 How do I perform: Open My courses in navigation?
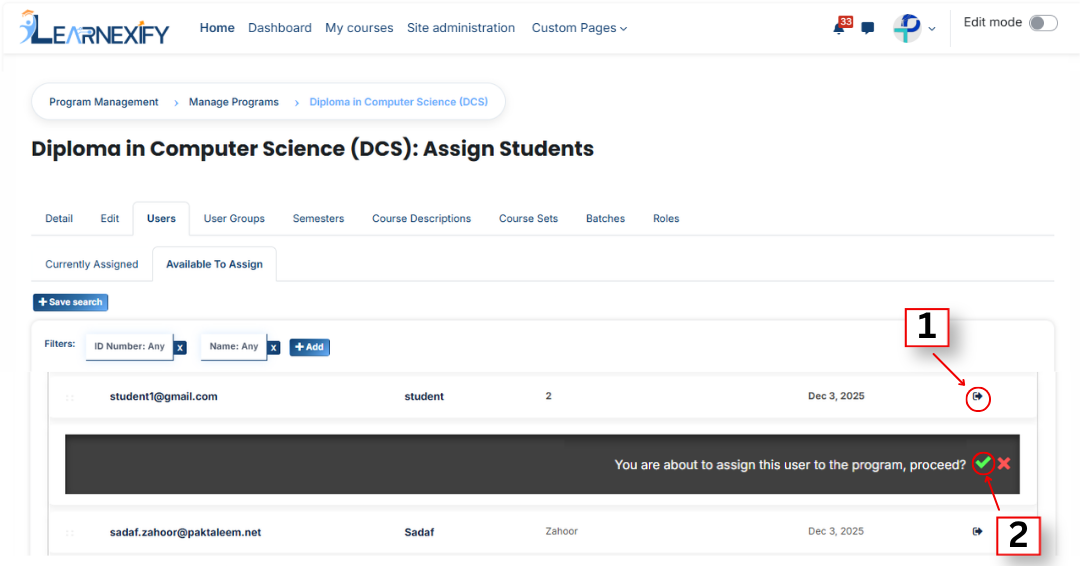pos(359,28)
